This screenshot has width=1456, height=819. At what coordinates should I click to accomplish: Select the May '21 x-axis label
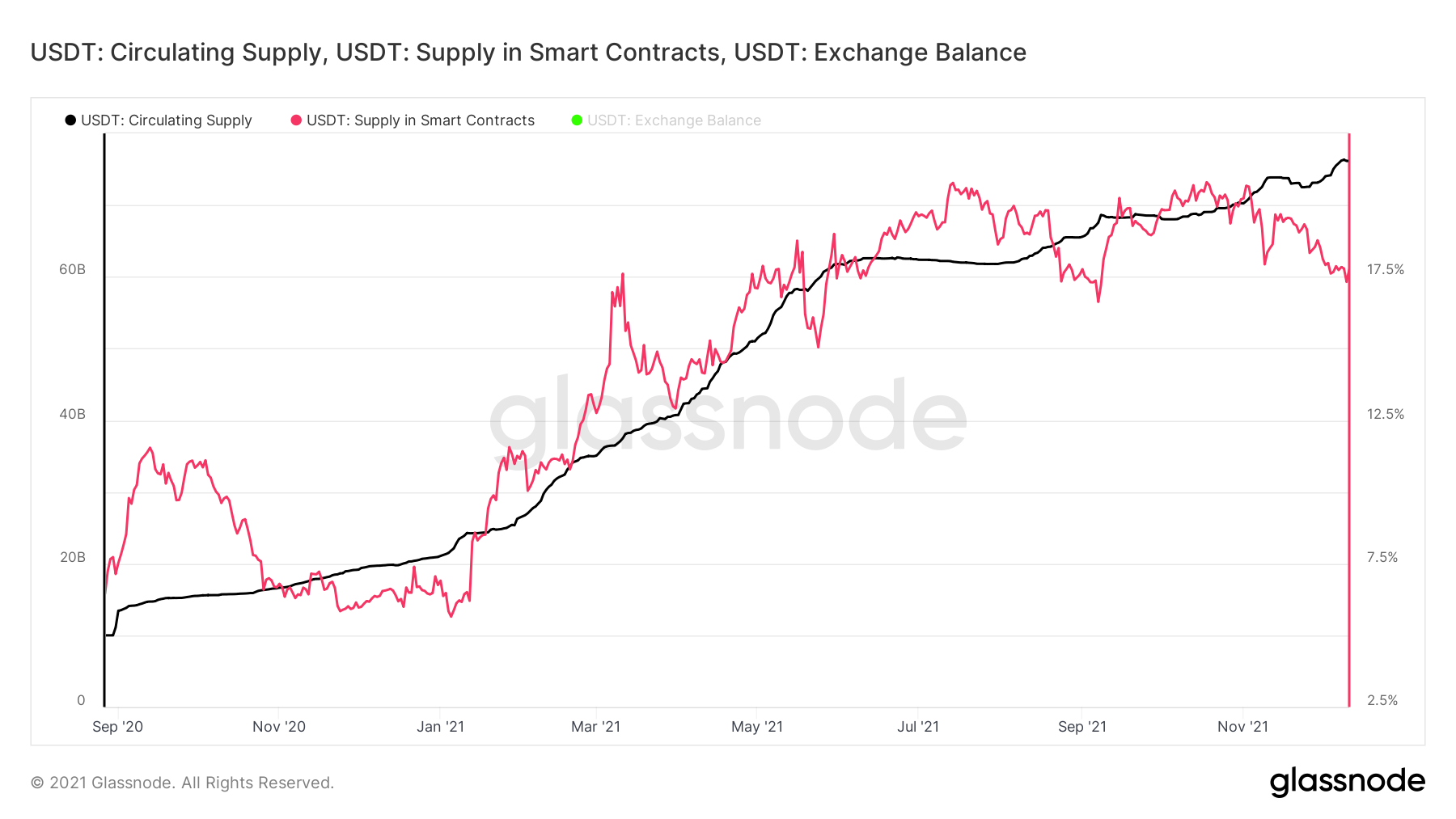pos(757,726)
